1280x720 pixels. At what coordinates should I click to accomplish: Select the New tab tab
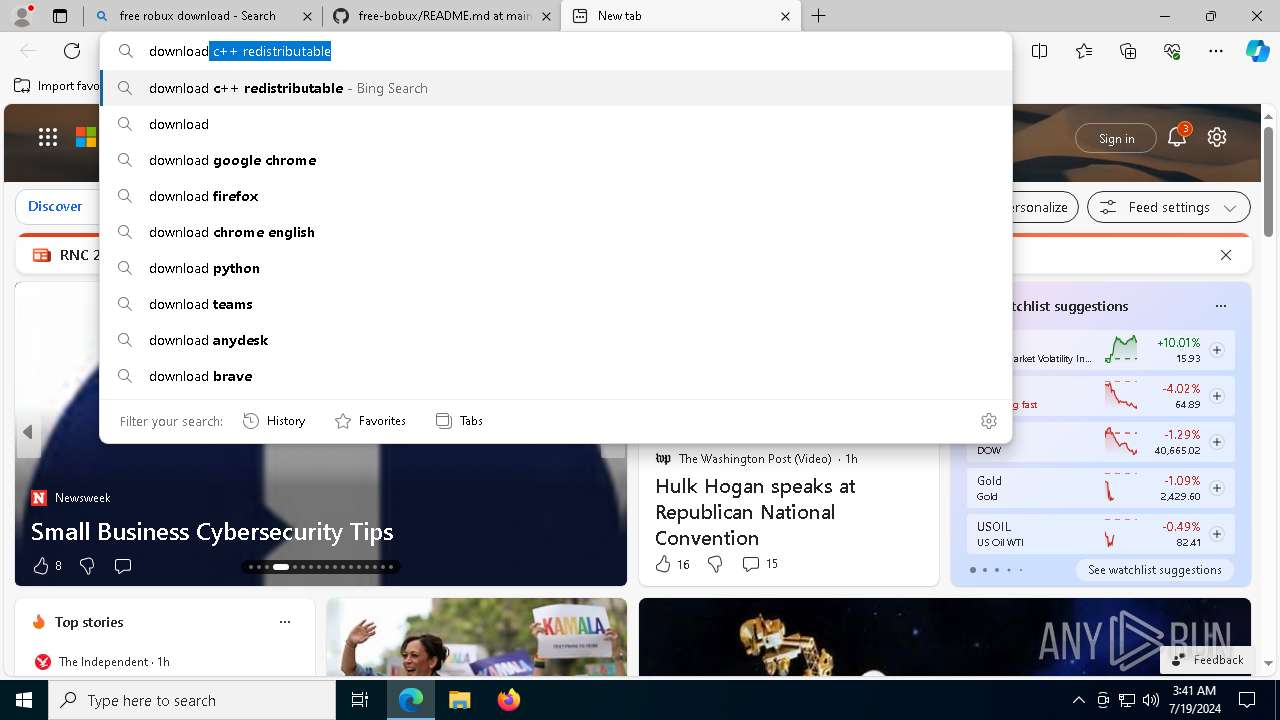(x=681, y=16)
